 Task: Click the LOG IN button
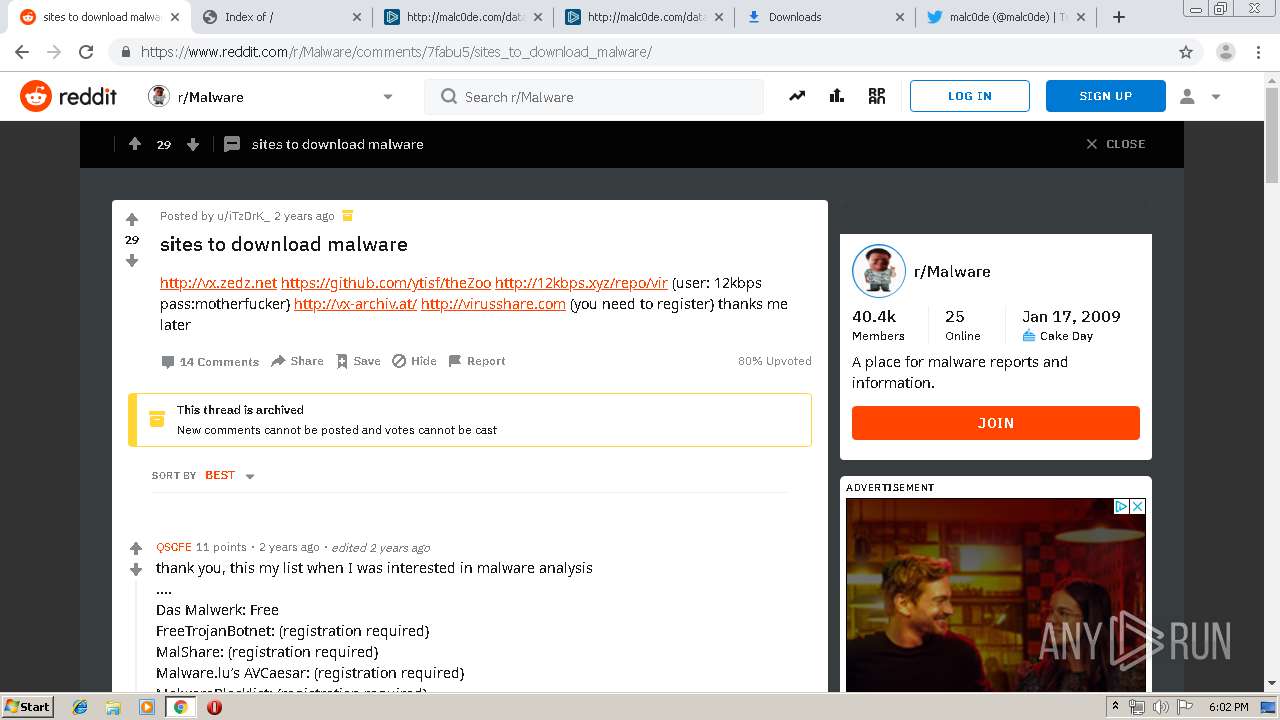pos(970,96)
